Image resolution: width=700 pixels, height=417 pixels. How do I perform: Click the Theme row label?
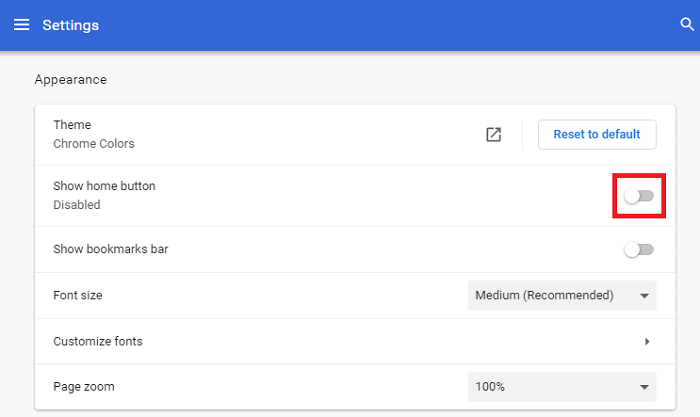pyautogui.click(x=72, y=125)
